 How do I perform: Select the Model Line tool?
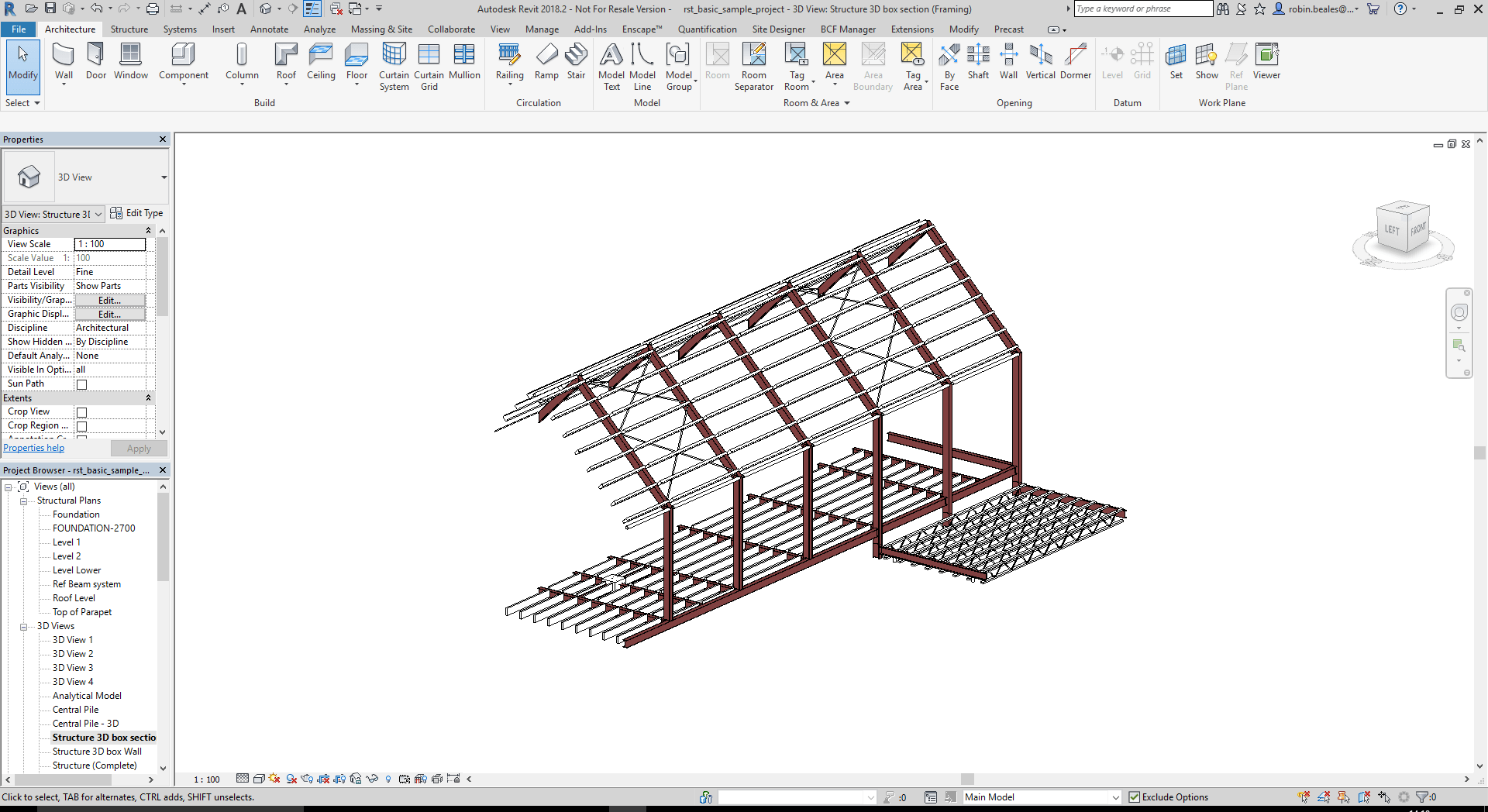click(642, 67)
